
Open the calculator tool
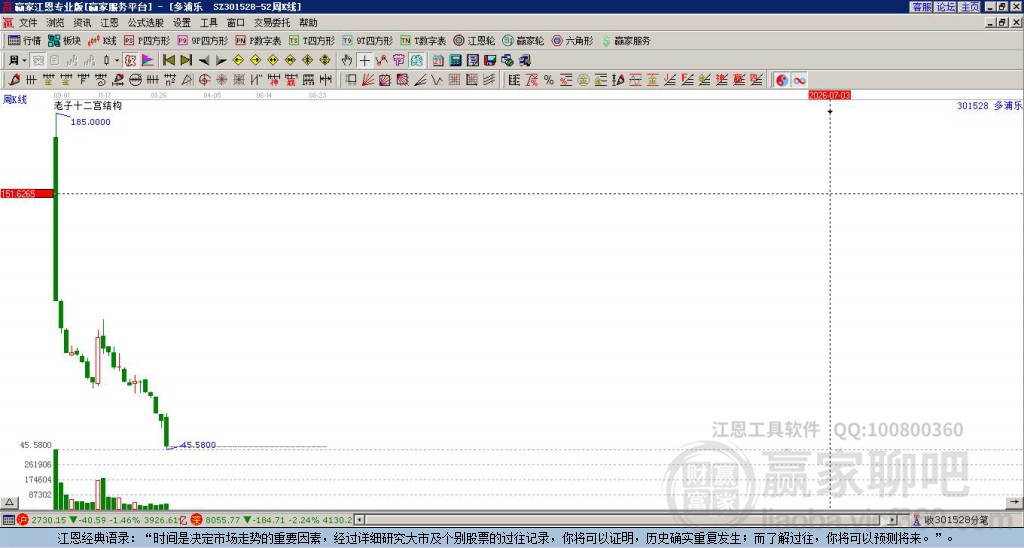455,61
